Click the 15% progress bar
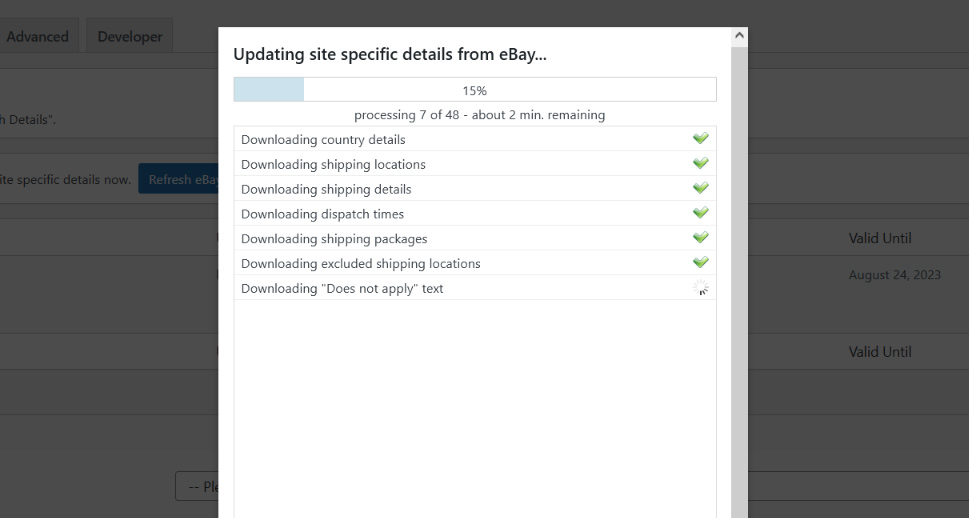 [x=475, y=90]
